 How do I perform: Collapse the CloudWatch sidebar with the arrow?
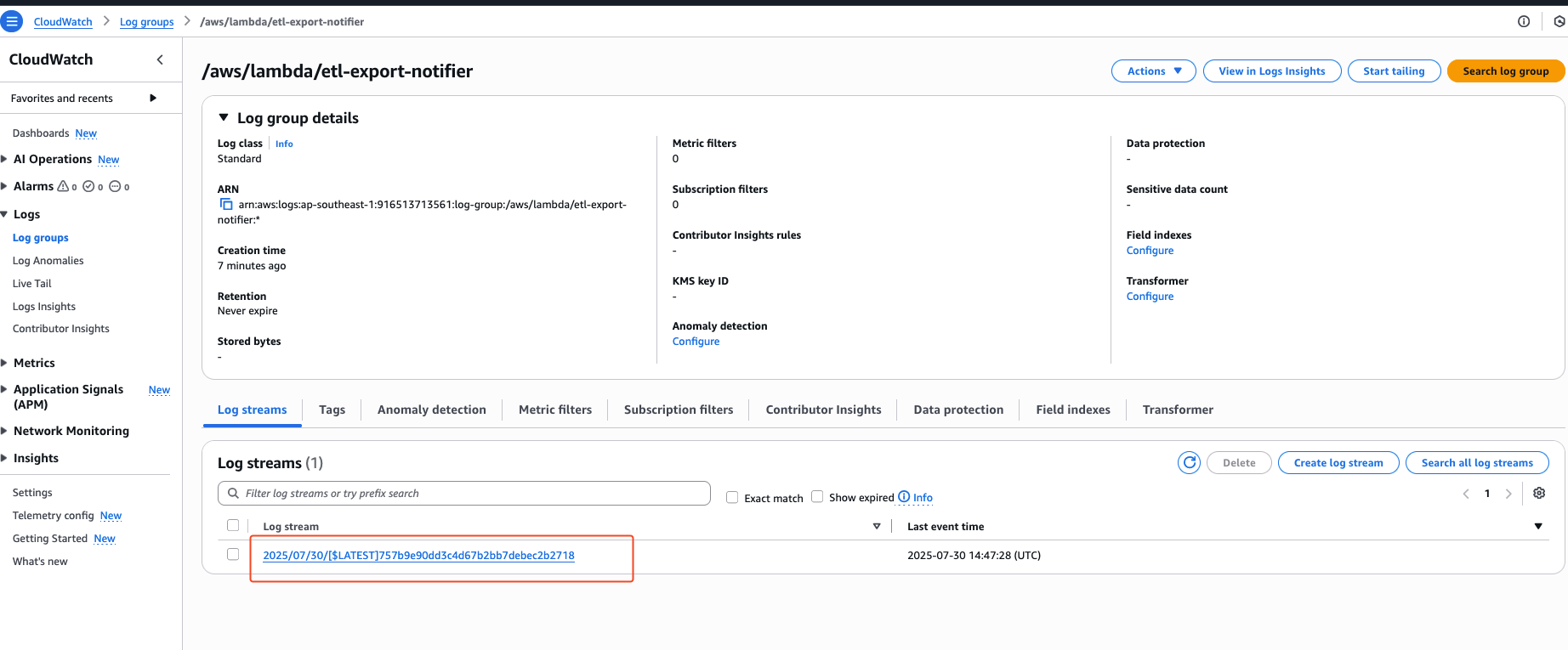point(160,59)
